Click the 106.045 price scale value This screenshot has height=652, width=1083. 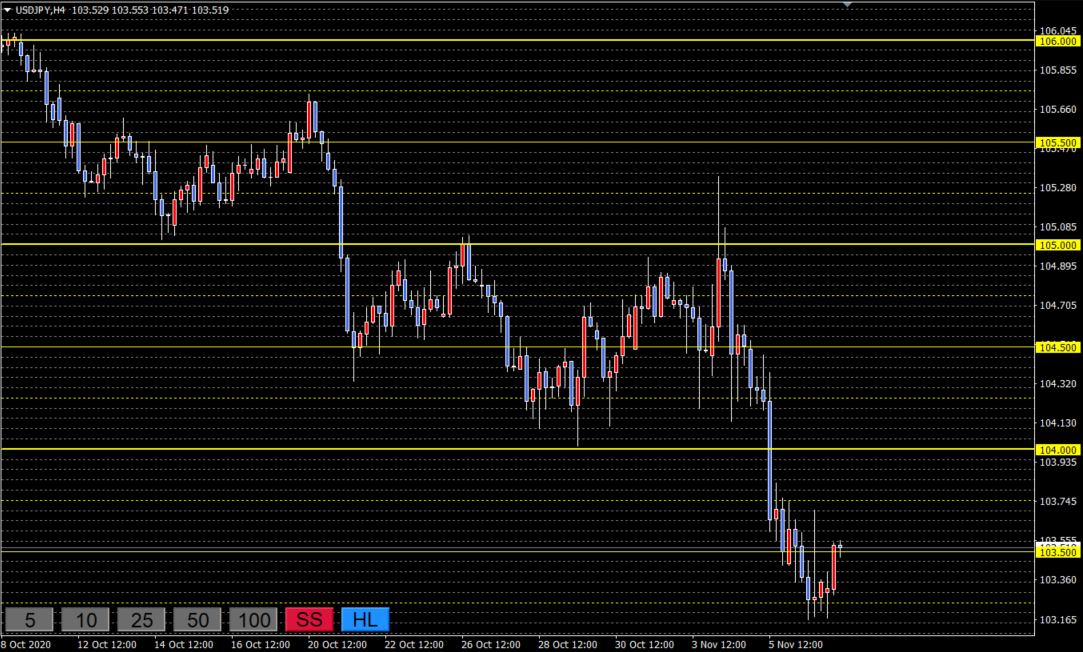[x=1058, y=30]
